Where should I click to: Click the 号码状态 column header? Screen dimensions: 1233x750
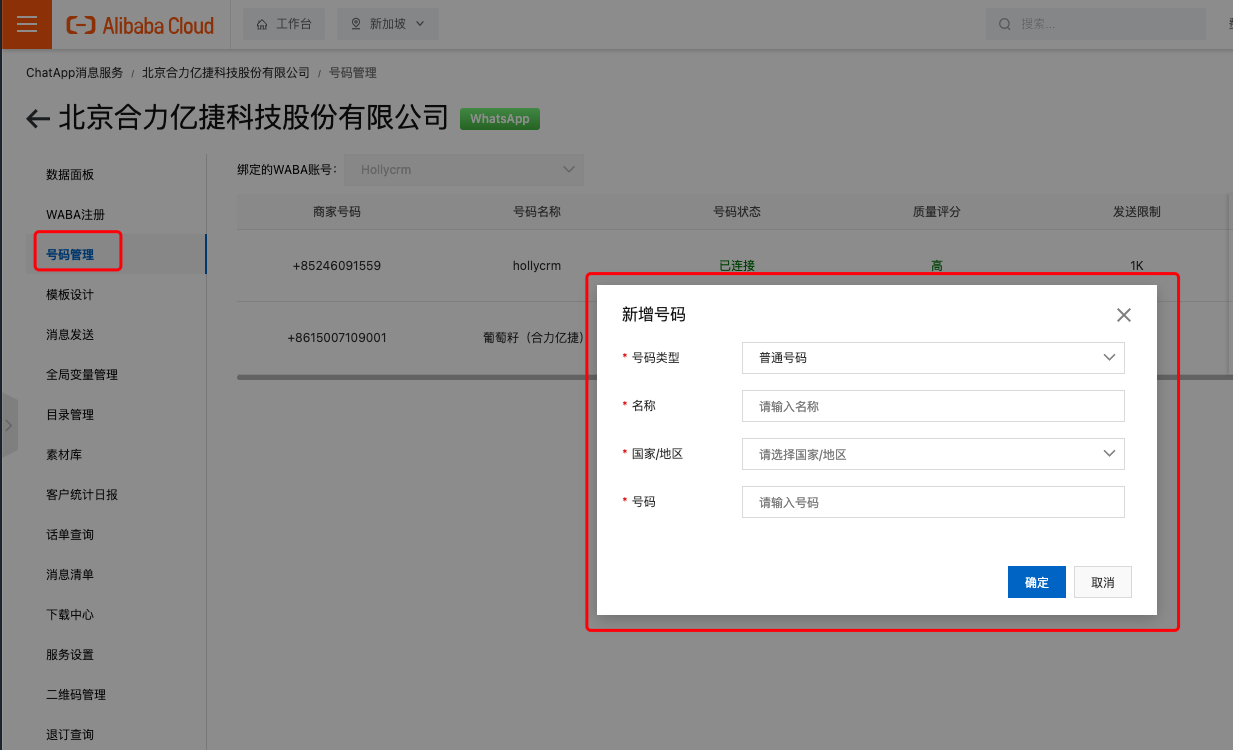(x=737, y=212)
